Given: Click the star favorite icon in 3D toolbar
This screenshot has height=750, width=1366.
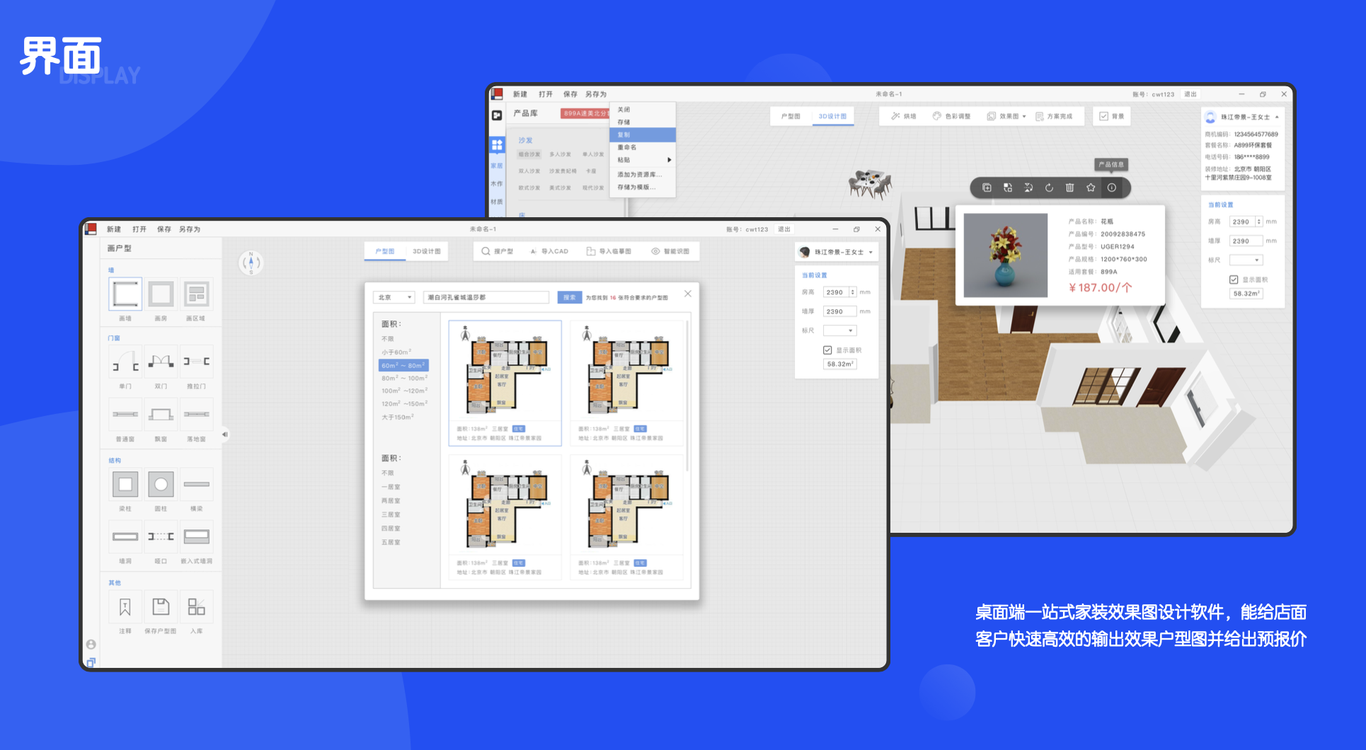Looking at the screenshot, I should point(1090,187).
